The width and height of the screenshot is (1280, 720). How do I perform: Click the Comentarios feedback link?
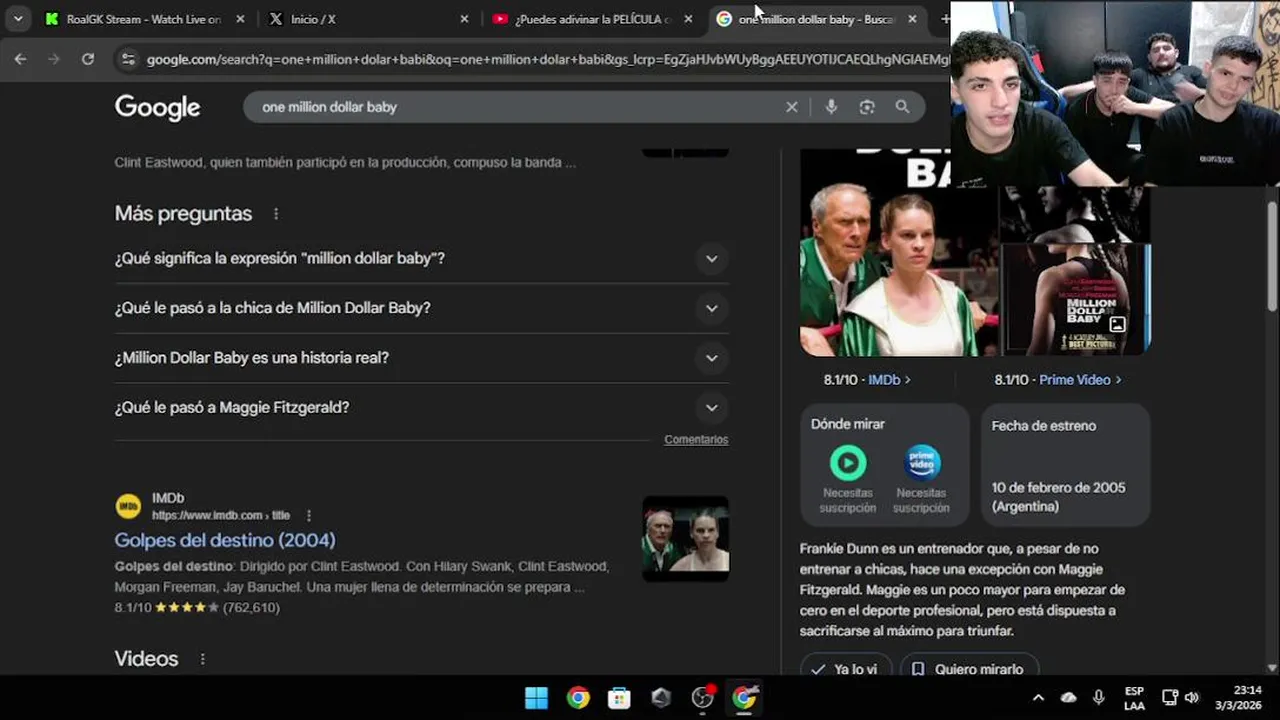pos(696,440)
